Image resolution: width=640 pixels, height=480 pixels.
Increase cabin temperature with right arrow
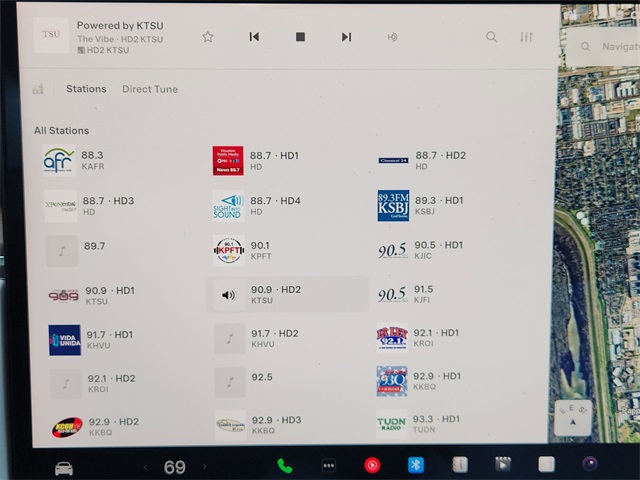[204, 467]
